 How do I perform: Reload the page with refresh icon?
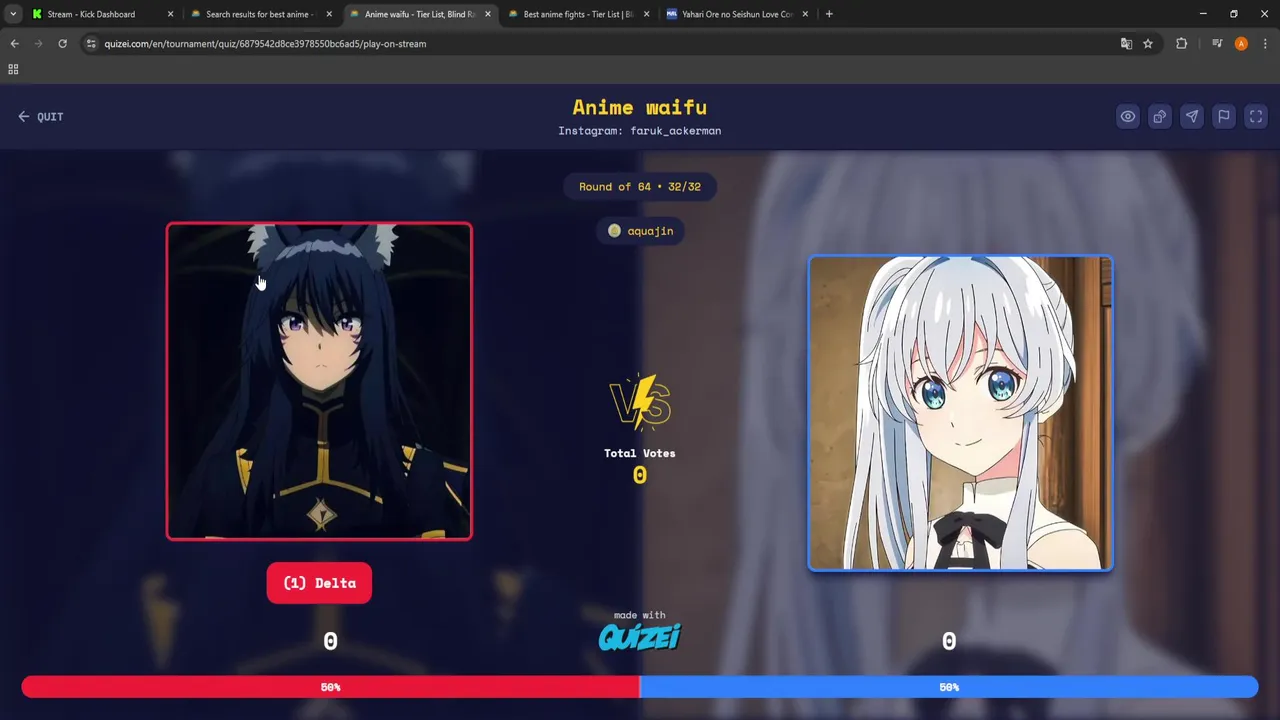click(62, 44)
